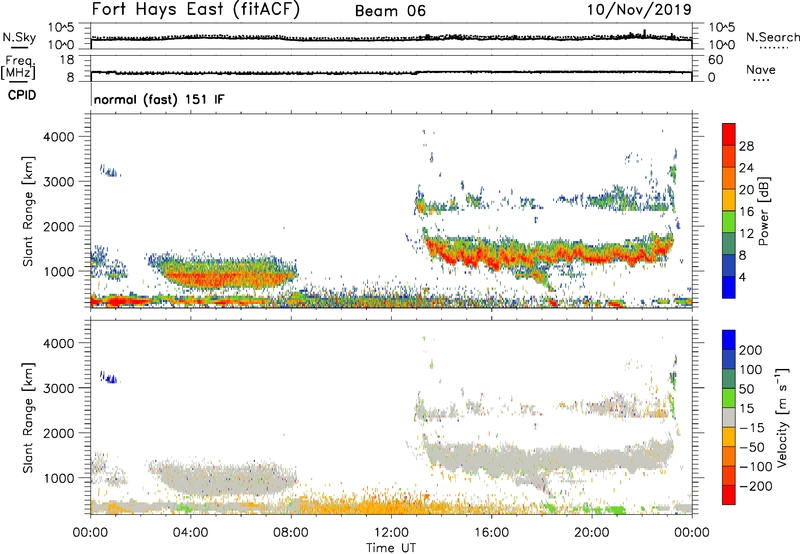Screen dimensions: 800x554
Task: Click the 'Power [dB]' colorbar title
Action: coord(763,211)
